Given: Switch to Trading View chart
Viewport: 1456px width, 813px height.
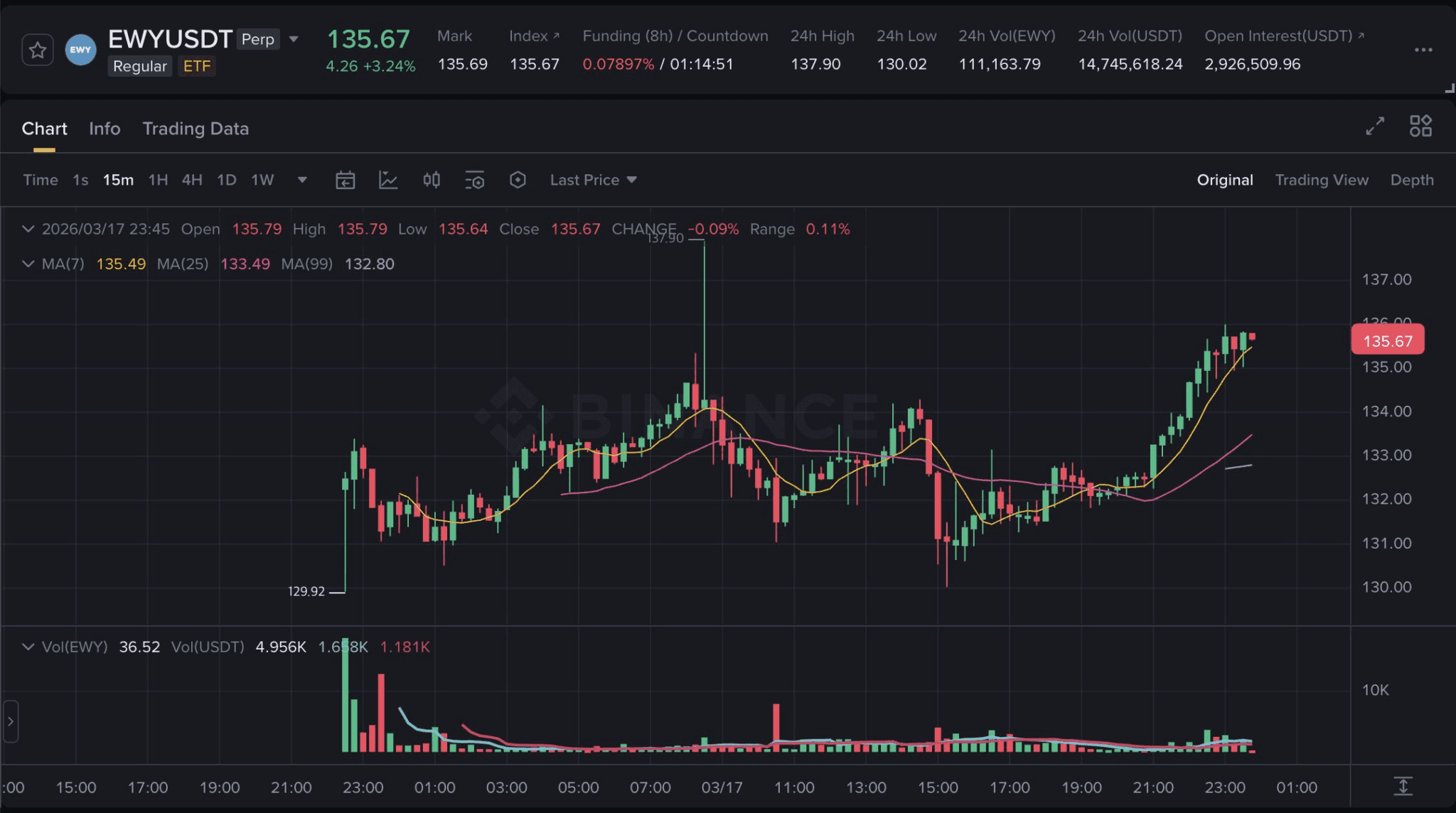Looking at the screenshot, I should tap(1321, 180).
